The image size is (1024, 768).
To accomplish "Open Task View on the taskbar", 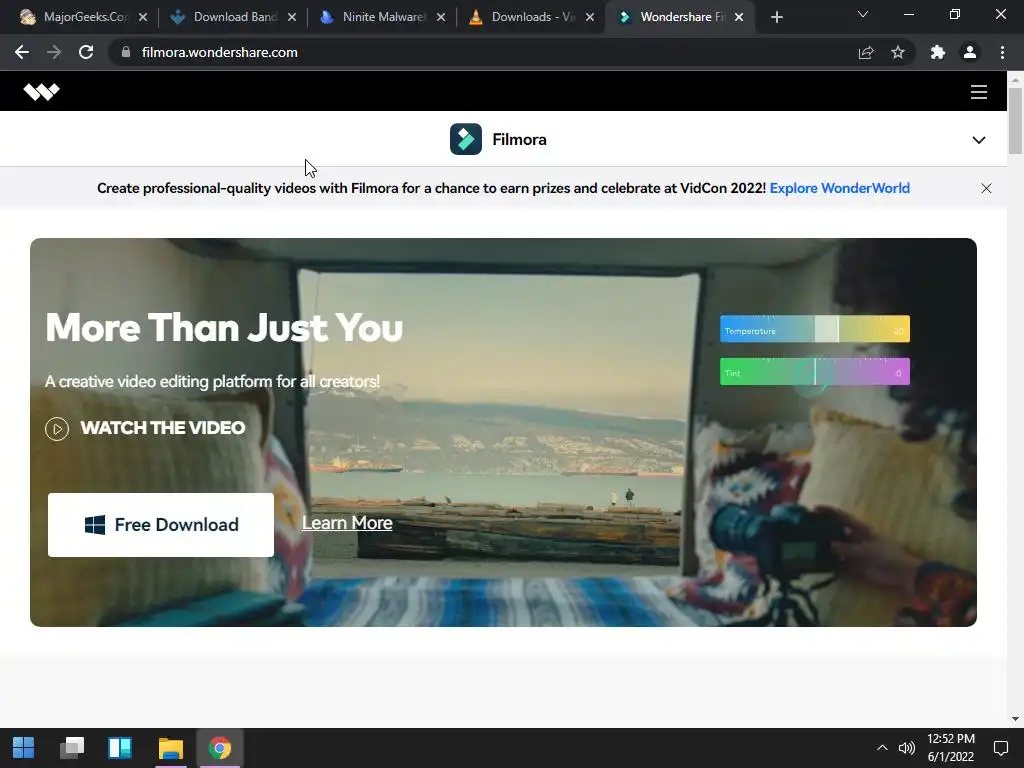I will coord(72,748).
